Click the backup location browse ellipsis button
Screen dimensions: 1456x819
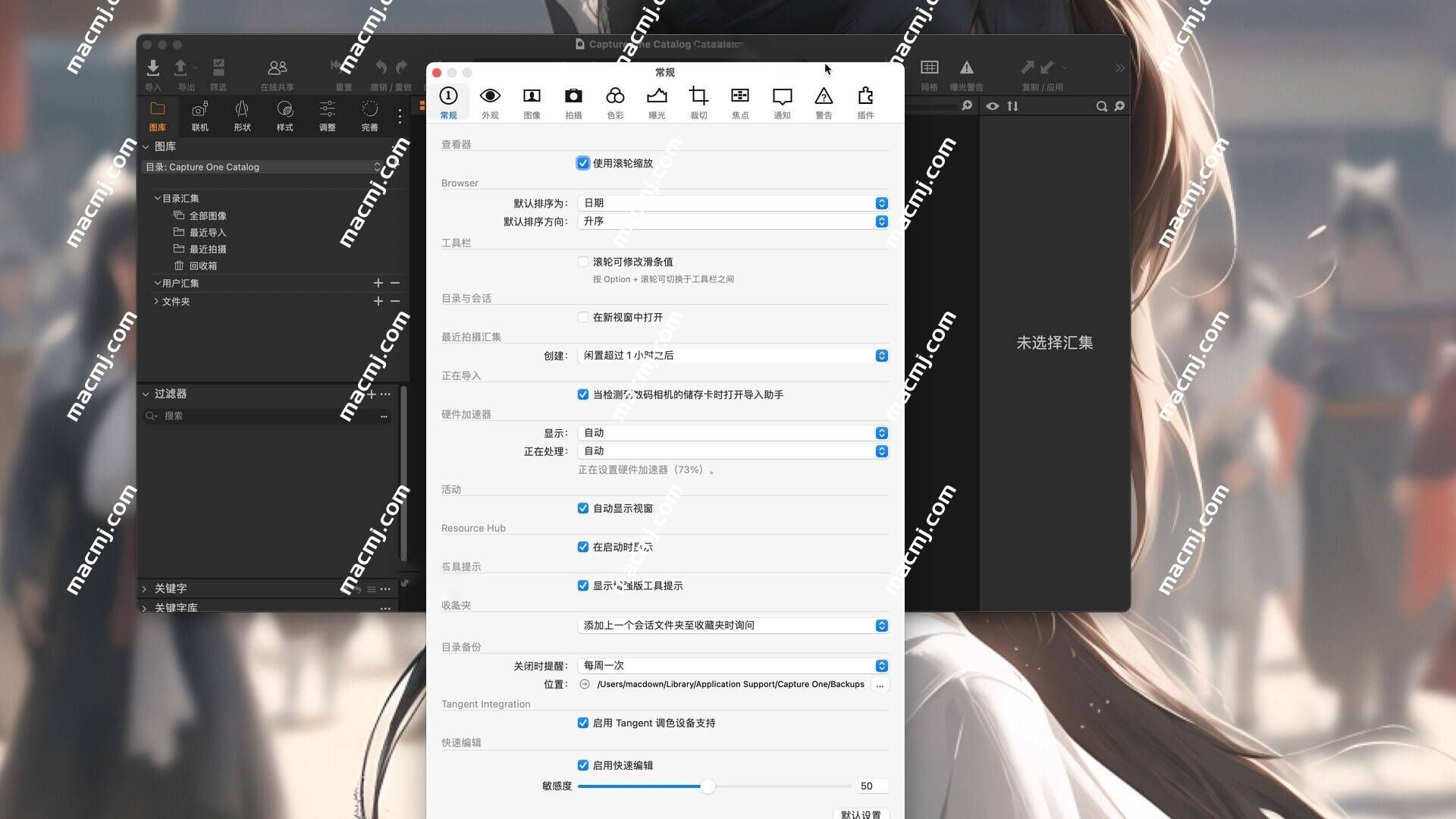(880, 684)
